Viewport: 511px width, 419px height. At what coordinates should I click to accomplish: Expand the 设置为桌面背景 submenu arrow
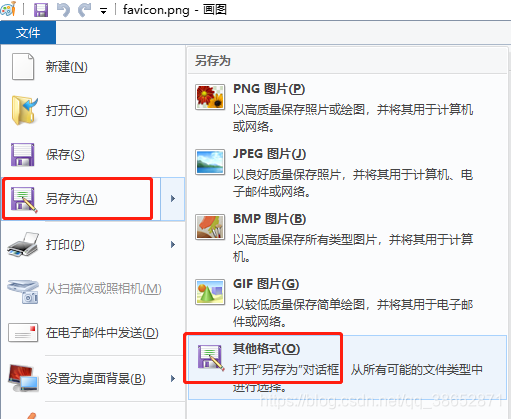pos(173,379)
